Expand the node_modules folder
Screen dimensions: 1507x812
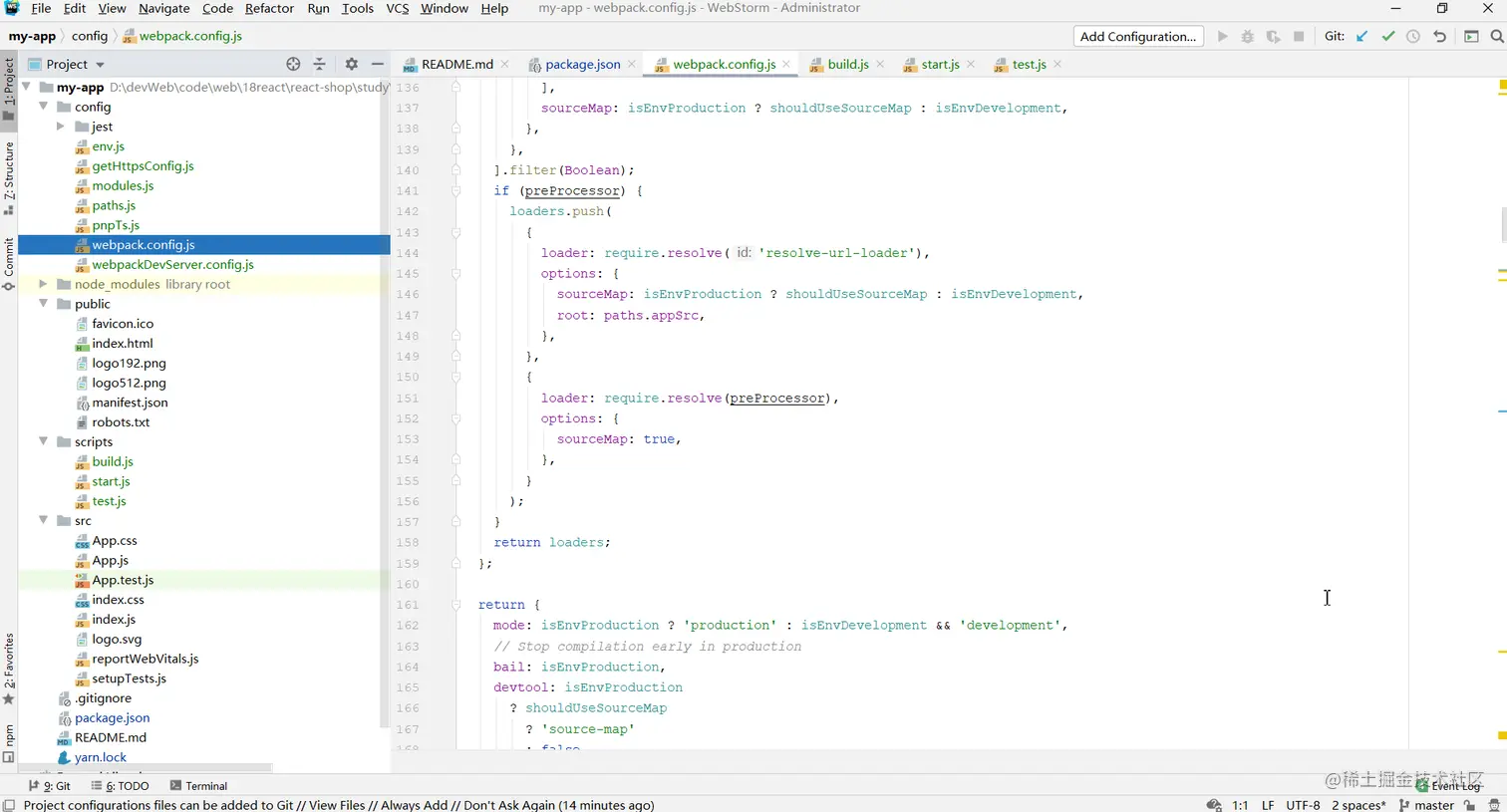point(43,284)
